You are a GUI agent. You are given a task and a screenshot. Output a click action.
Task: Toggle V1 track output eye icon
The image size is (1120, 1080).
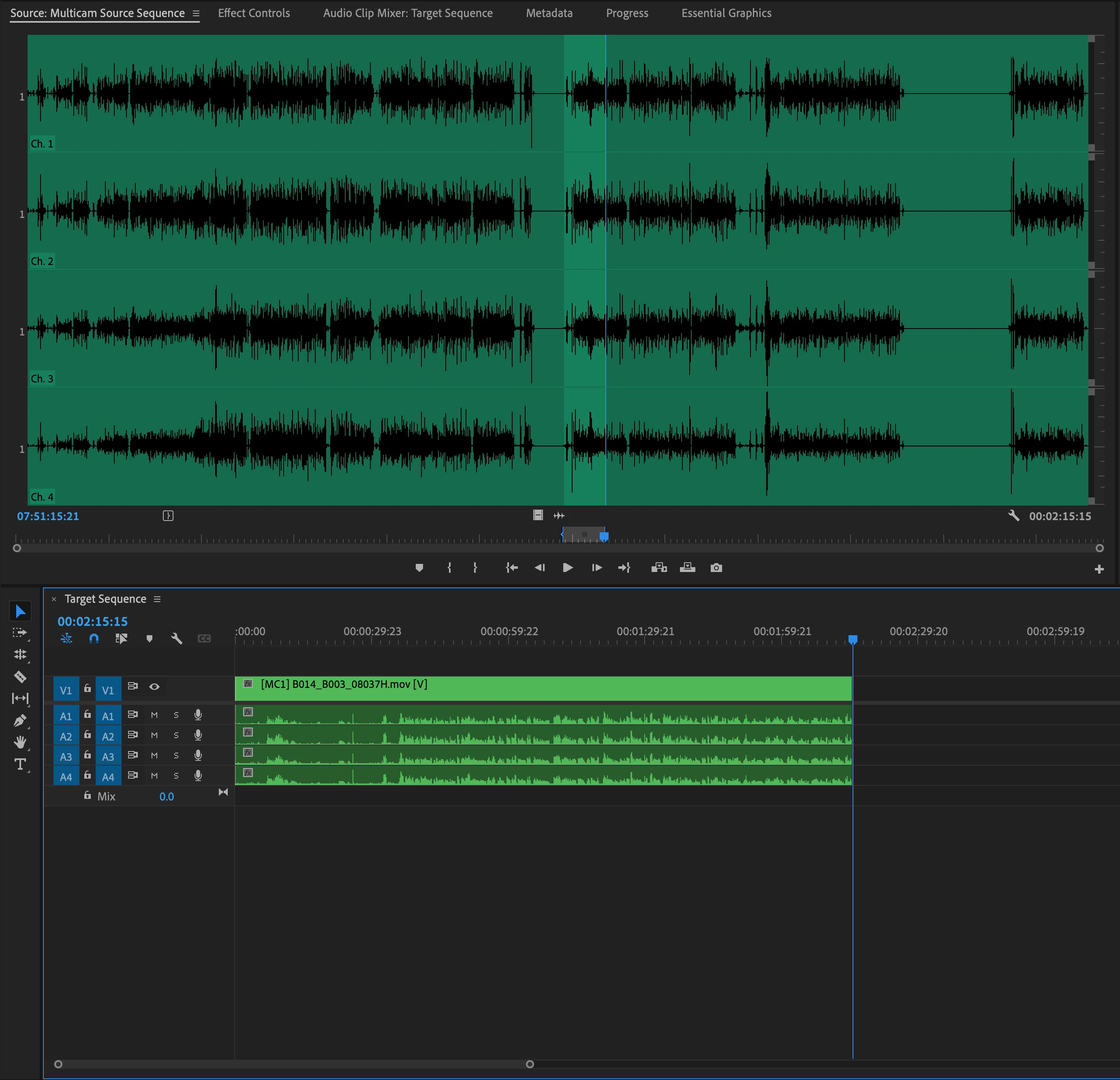click(154, 687)
